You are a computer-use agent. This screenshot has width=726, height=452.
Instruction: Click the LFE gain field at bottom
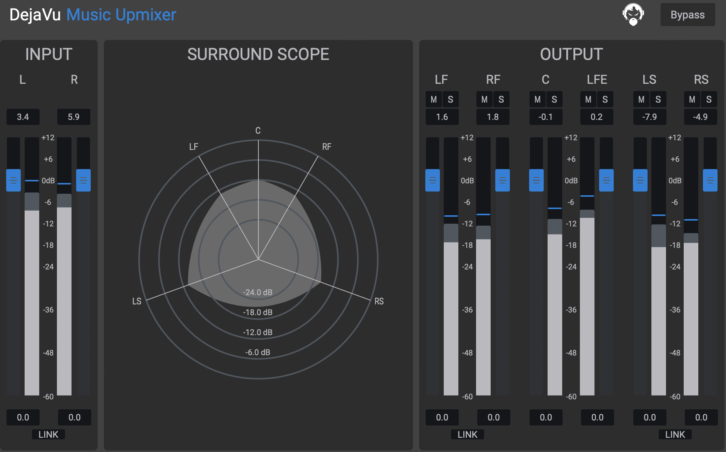pos(597,417)
